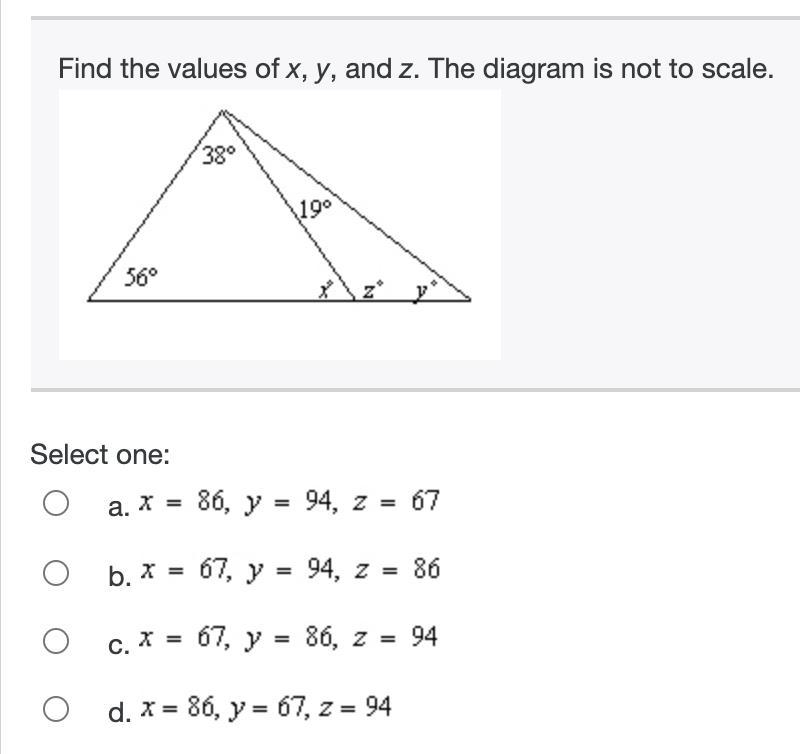
Task: Select radio button for option a
Action: point(56,504)
